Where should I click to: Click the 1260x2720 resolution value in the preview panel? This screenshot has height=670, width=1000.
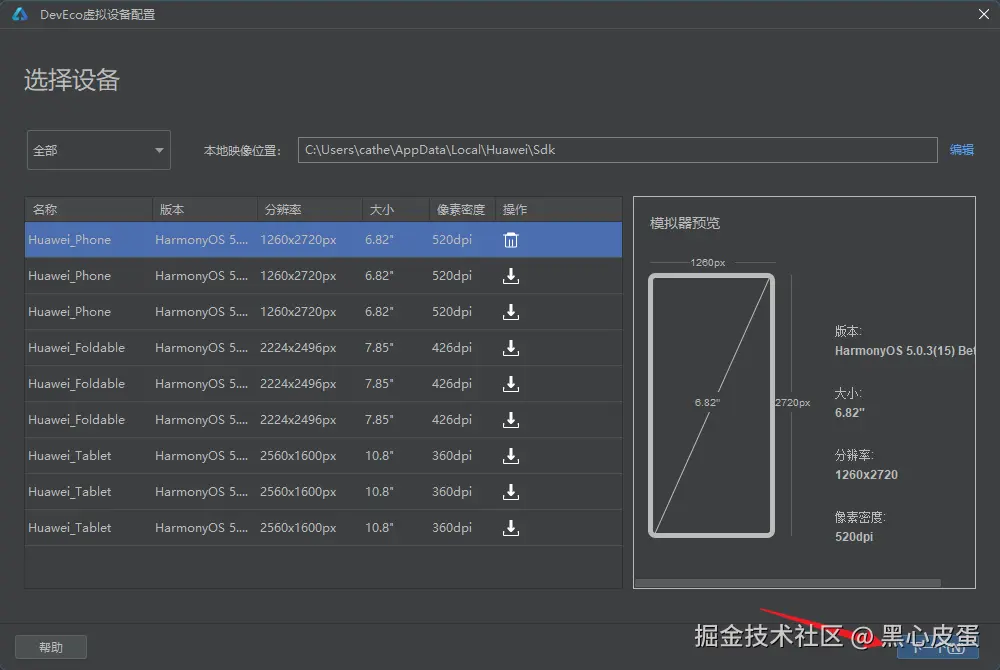[x=866, y=475]
